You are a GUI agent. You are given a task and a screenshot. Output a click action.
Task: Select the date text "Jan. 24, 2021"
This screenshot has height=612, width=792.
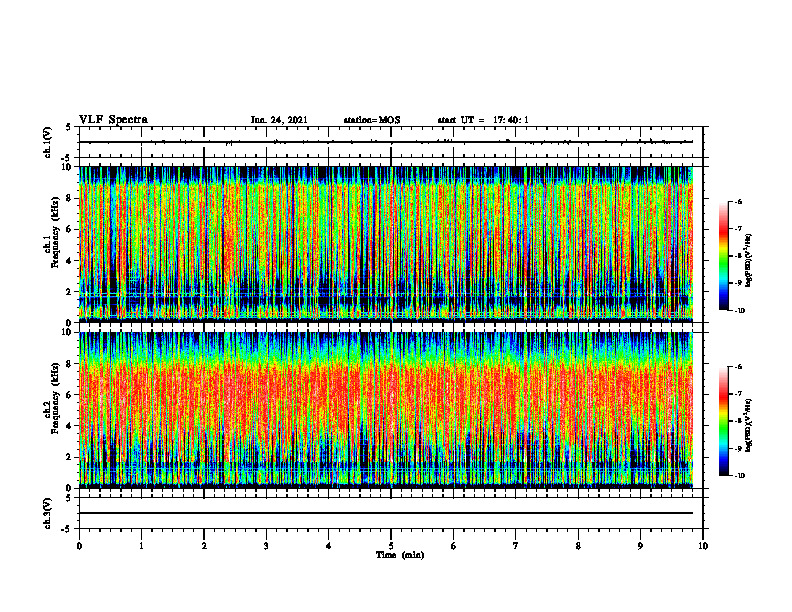(x=279, y=120)
